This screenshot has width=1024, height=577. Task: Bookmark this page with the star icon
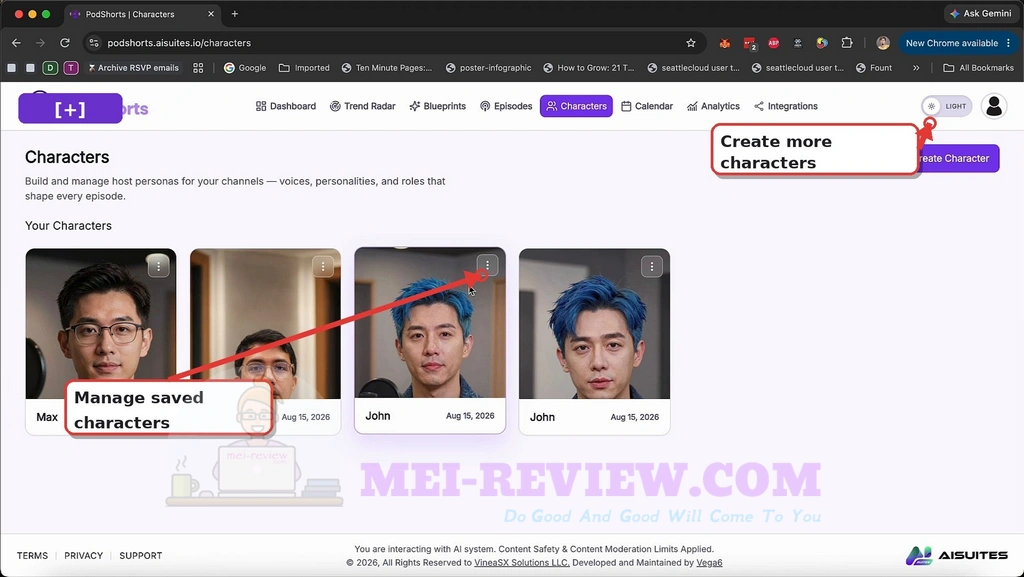pyautogui.click(x=691, y=43)
